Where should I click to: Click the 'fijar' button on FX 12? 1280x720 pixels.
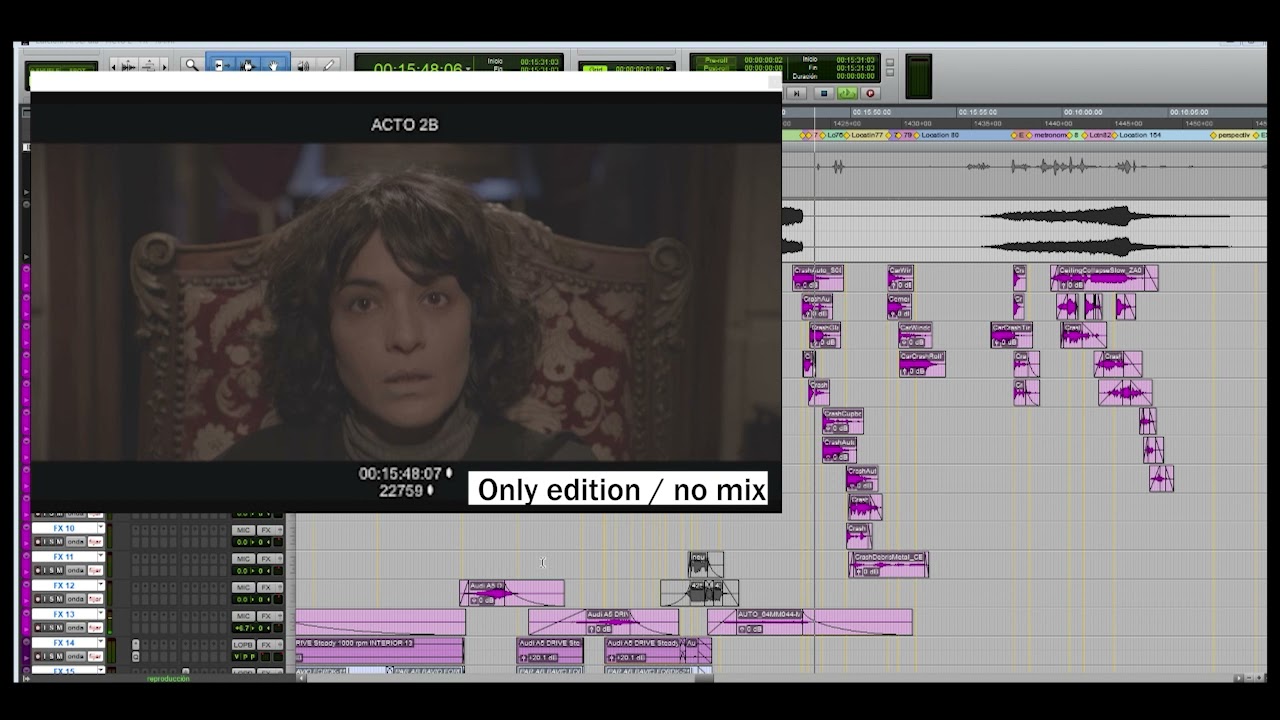pos(96,599)
